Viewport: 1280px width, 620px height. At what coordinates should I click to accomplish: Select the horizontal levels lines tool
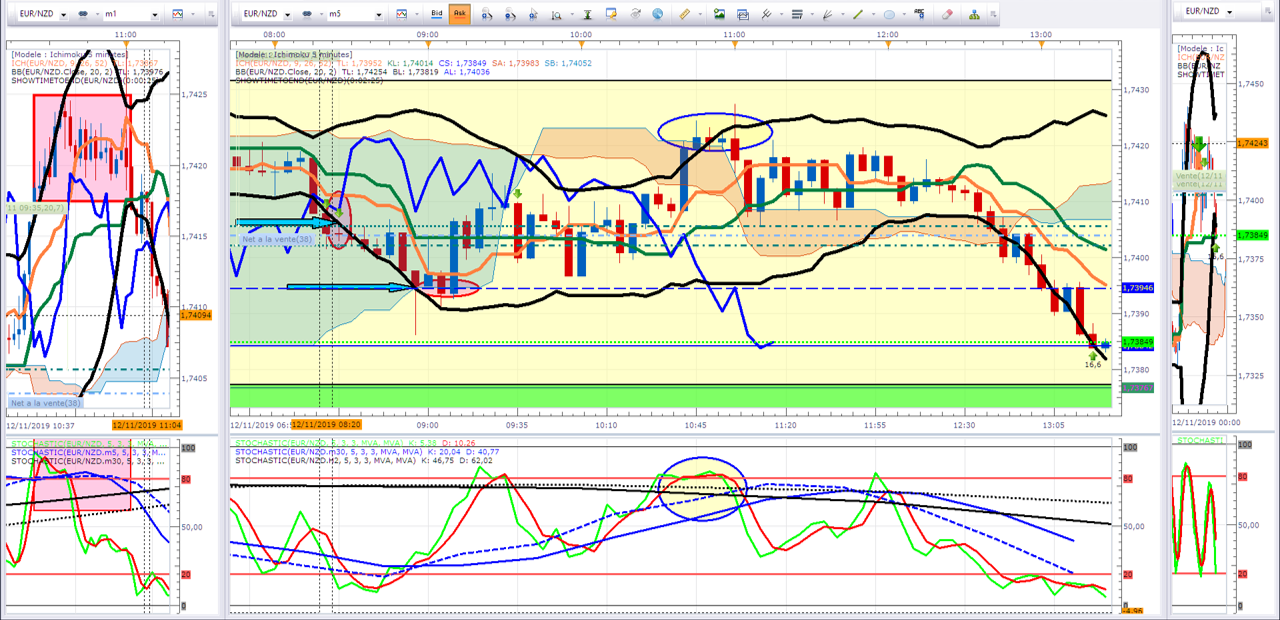[797, 14]
